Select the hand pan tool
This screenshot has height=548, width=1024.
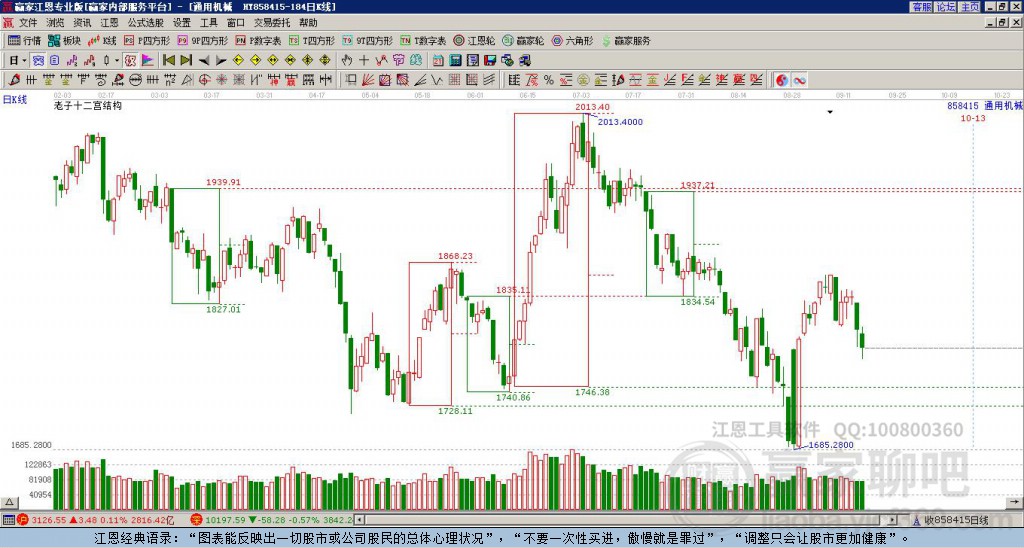[346, 60]
